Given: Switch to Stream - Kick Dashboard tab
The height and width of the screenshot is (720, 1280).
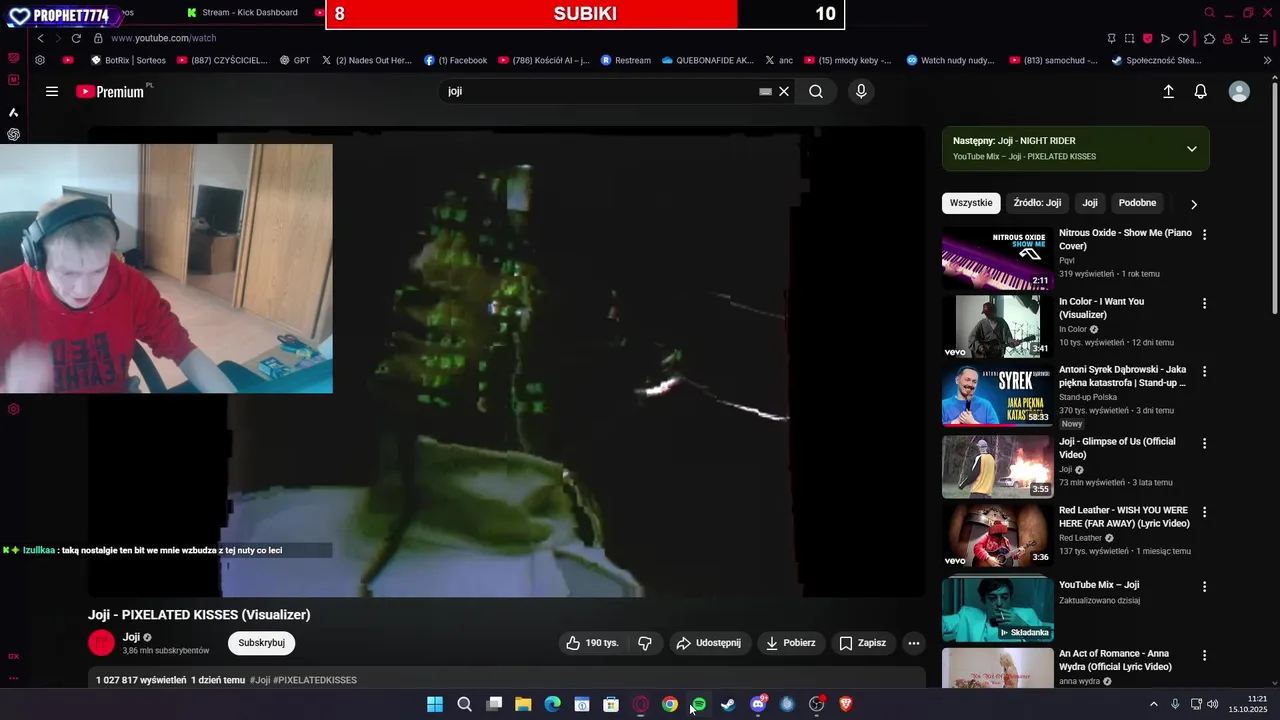Looking at the screenshot, I should [x=243, y=12].
